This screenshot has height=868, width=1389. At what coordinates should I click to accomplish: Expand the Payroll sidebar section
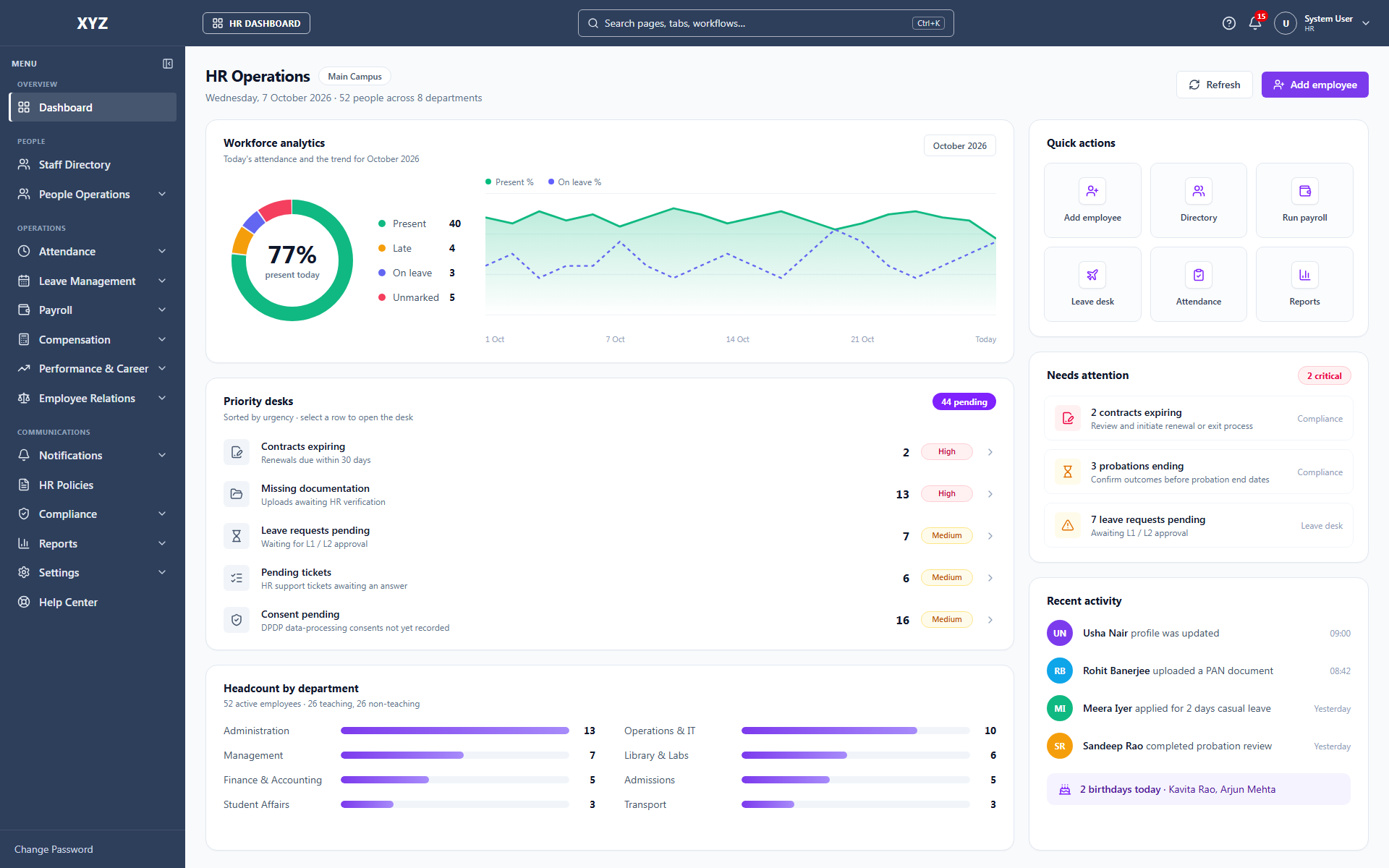(x=93, y=310)
